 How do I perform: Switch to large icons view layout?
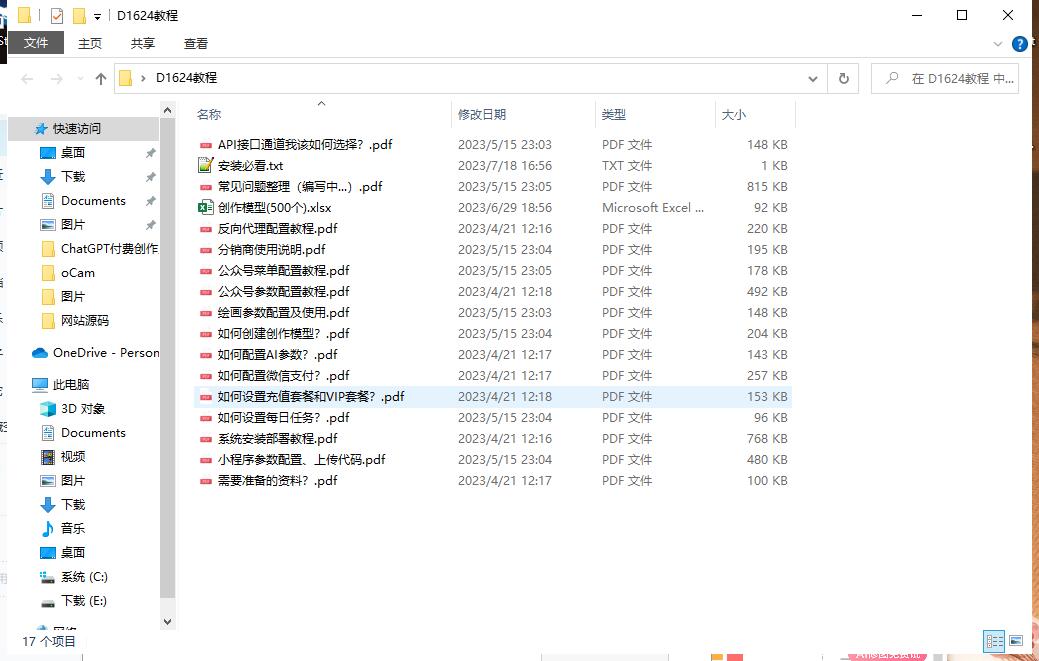1016,641
